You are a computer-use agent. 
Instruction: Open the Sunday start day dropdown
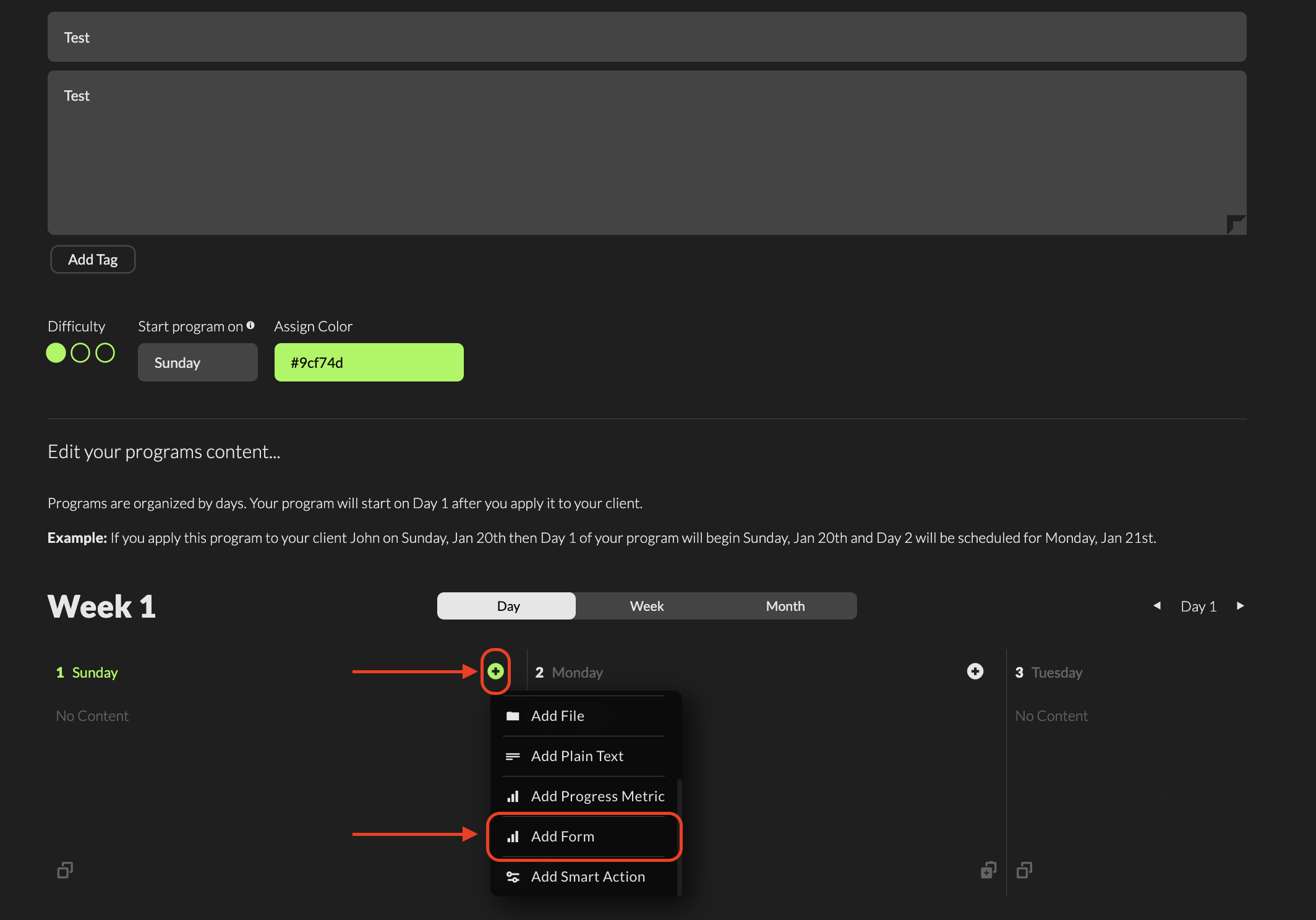pos(197,362)
